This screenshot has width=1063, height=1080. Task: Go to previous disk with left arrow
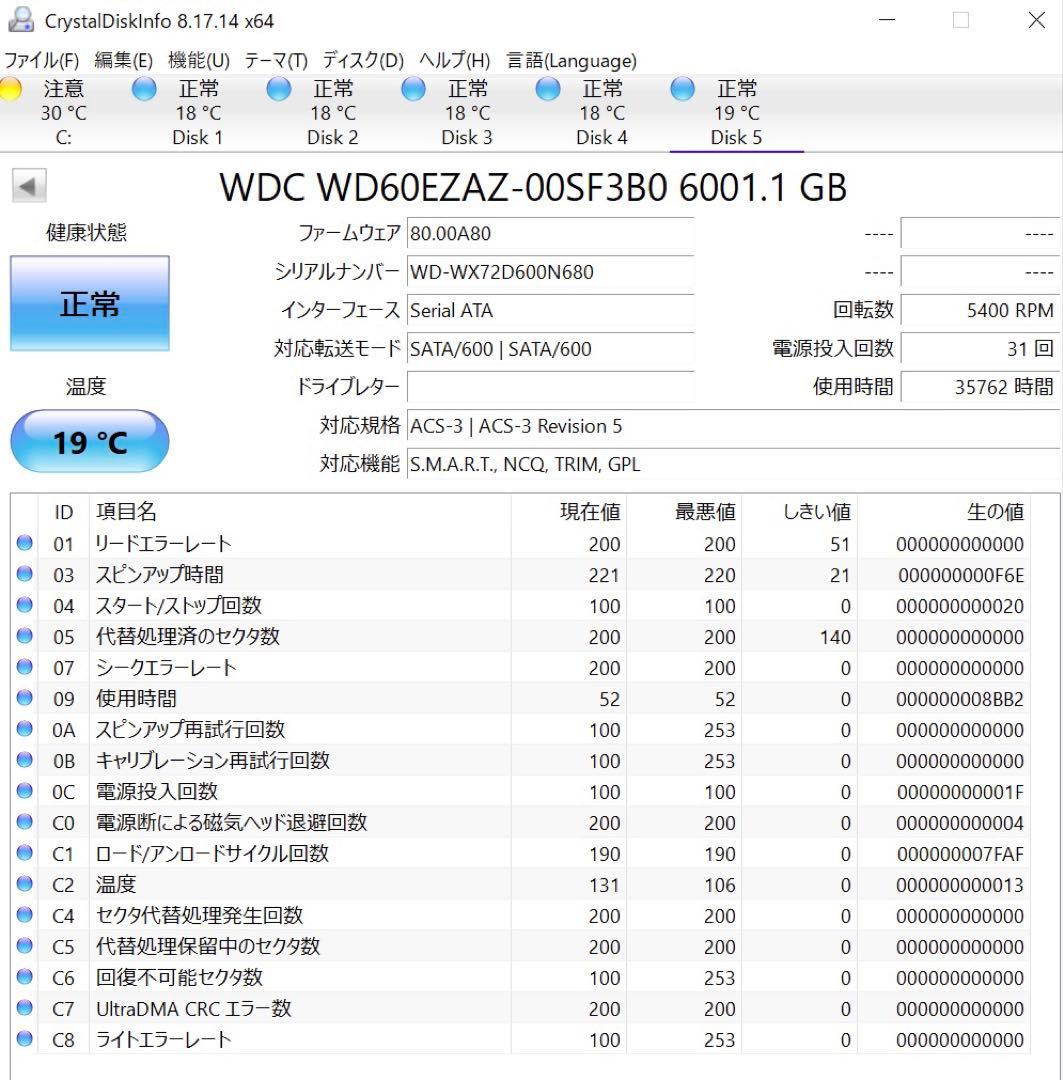29,186
